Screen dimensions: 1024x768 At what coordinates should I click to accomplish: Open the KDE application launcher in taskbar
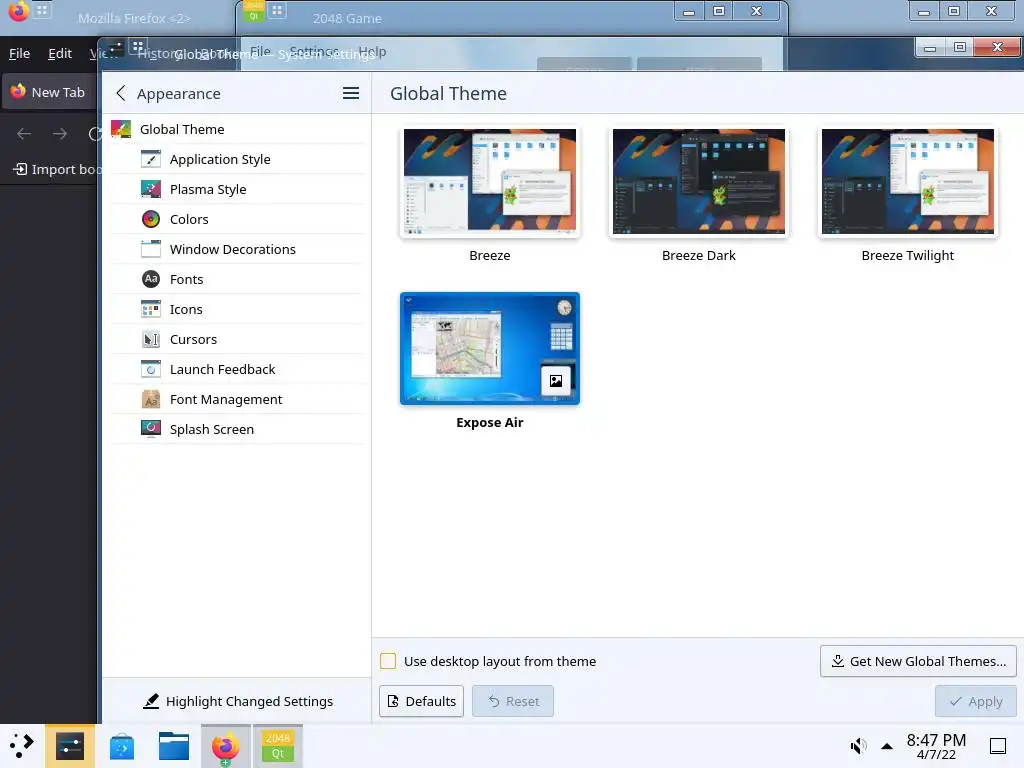pyautogui.click(x=22, y=746)
